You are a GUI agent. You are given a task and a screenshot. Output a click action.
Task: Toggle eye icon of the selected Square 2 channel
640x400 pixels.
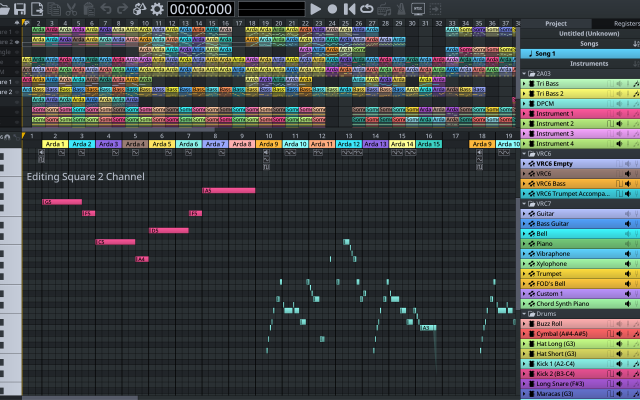[17, 42]
